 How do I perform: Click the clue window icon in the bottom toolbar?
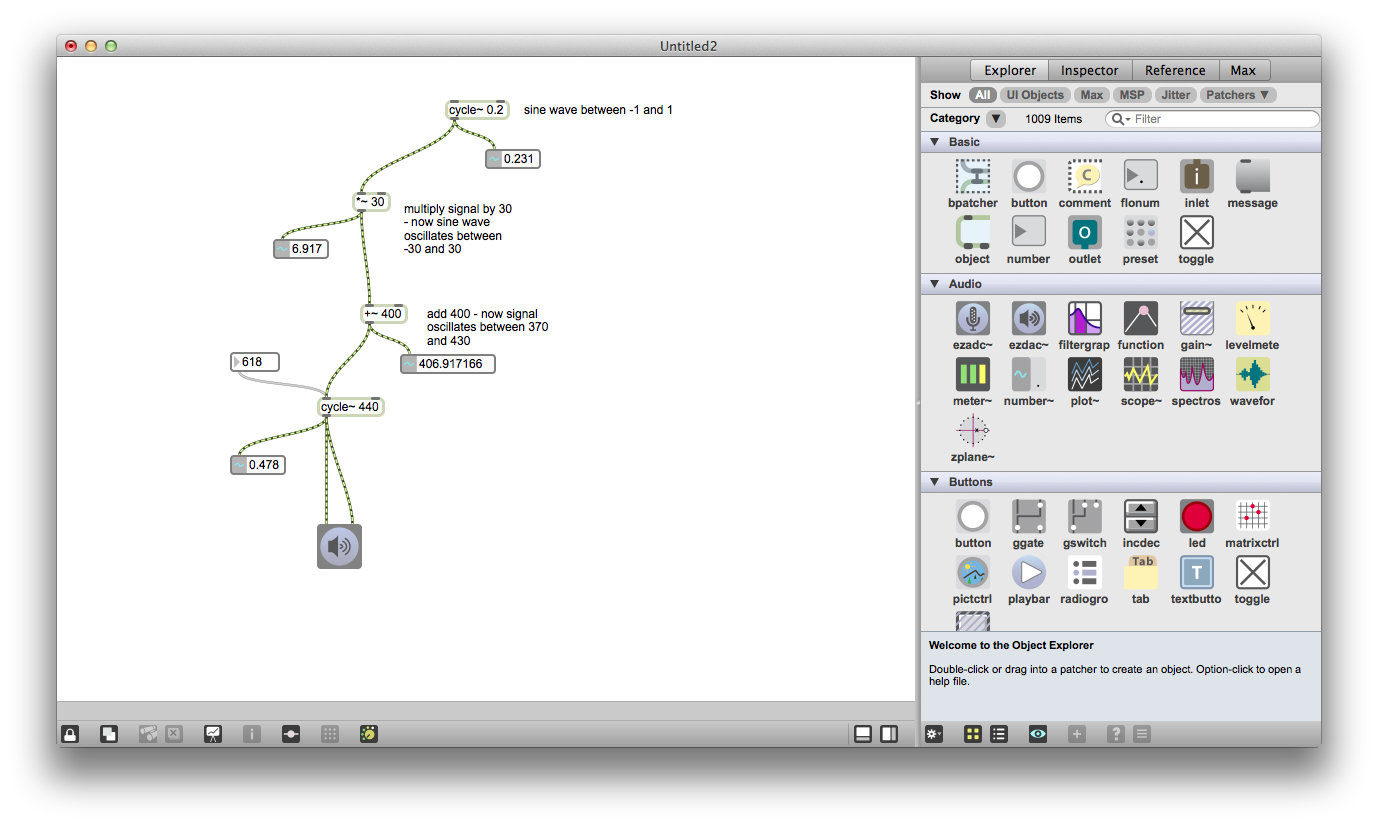coord(369,734)
